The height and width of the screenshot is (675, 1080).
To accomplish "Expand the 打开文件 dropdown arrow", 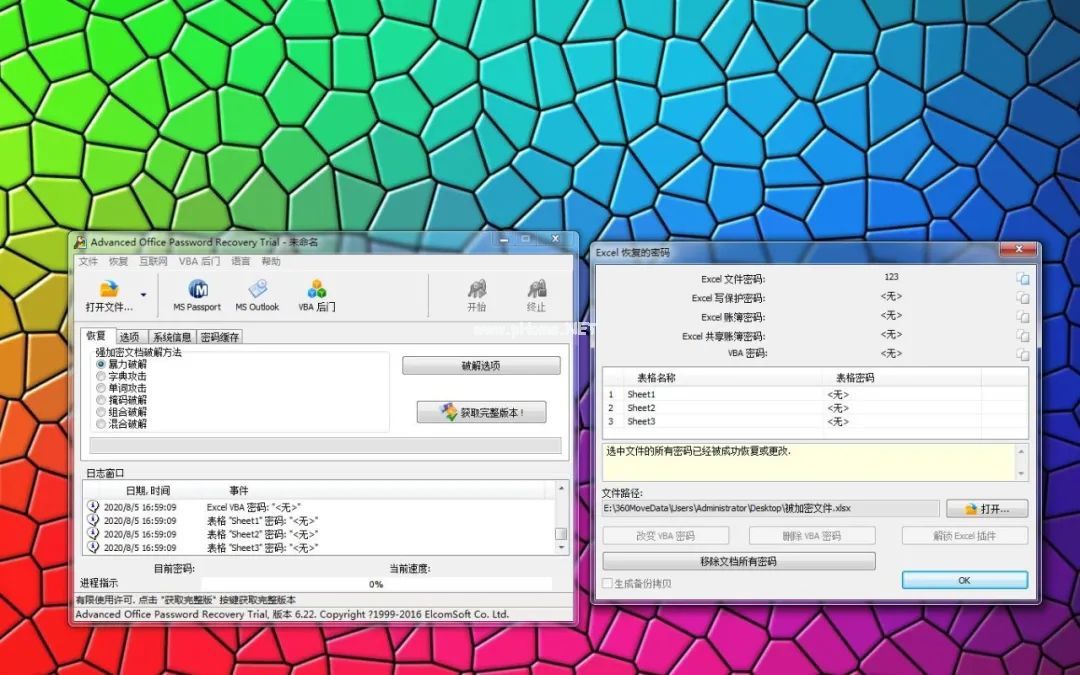I will tap(143, 295).
